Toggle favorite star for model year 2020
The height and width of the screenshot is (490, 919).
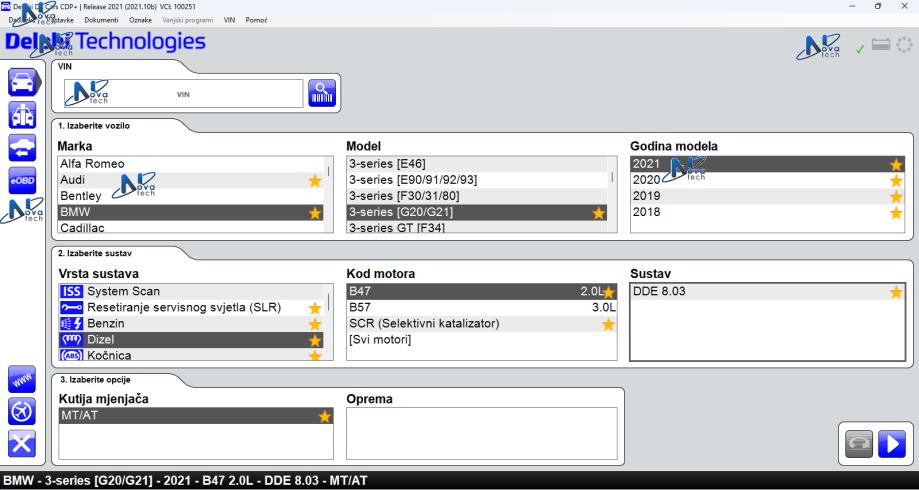point(896,181)
